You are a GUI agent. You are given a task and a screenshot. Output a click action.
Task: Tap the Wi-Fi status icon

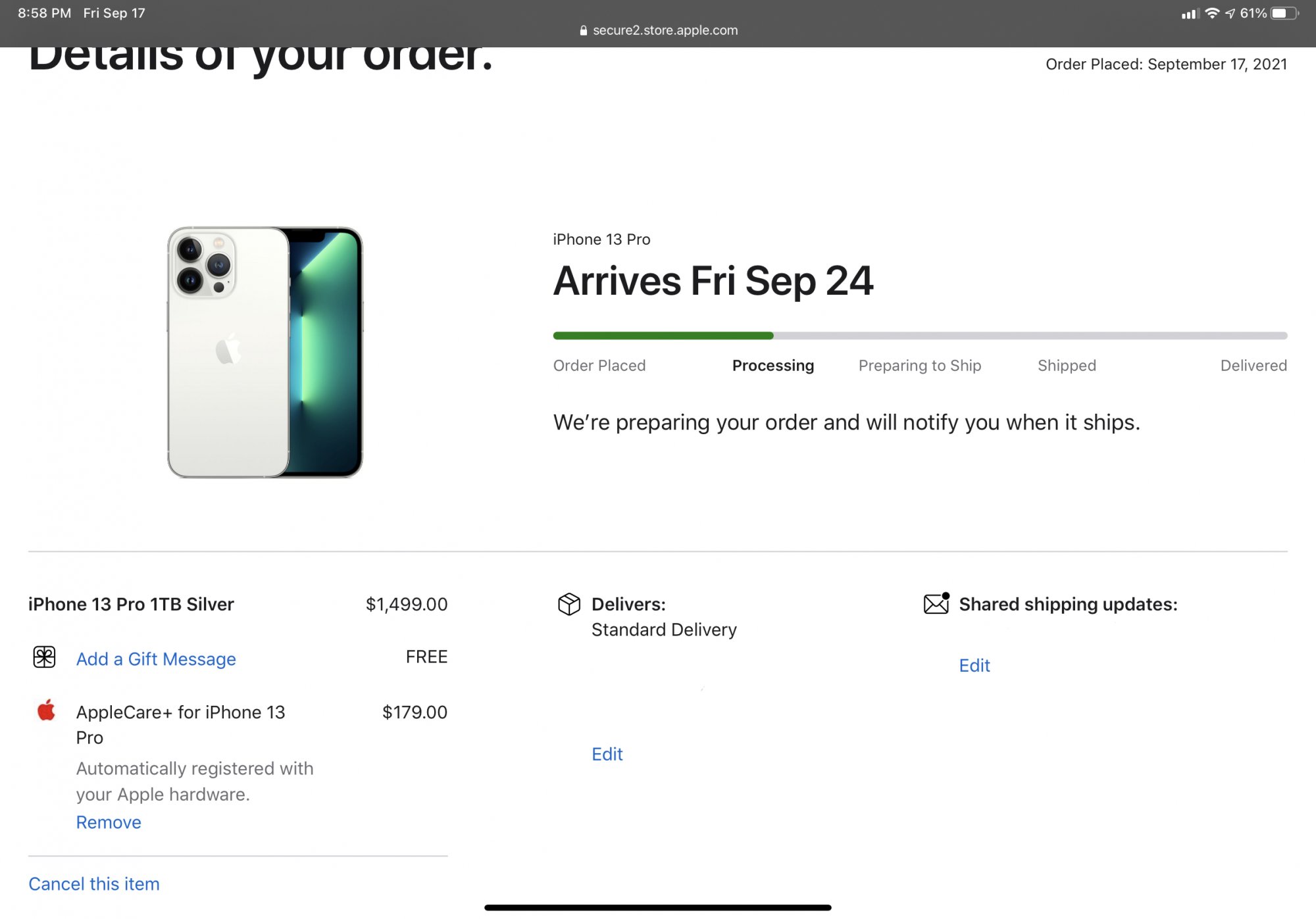(1211, 13)
